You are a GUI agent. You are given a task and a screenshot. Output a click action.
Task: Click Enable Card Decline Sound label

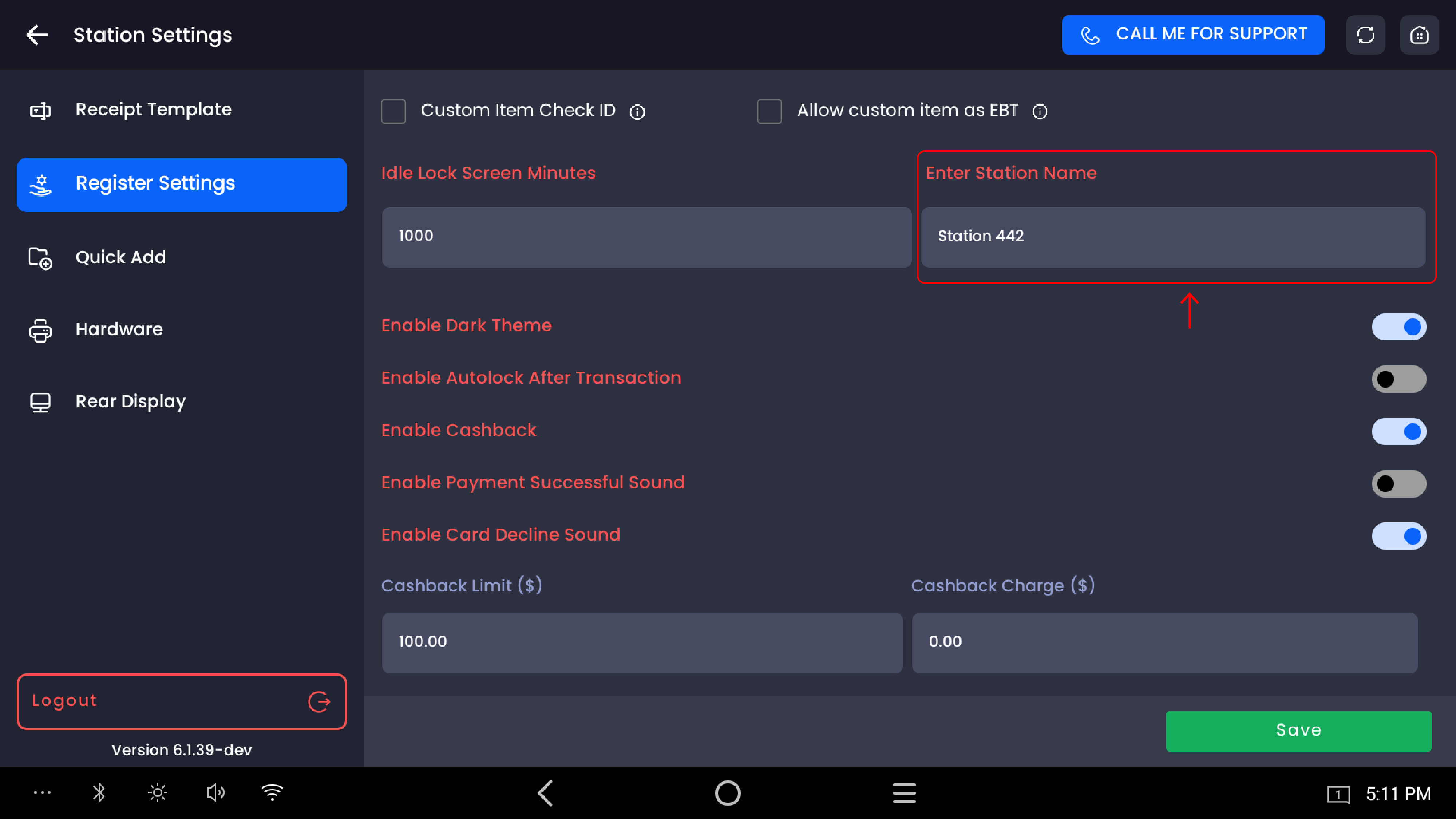click(x=501, y=535)
